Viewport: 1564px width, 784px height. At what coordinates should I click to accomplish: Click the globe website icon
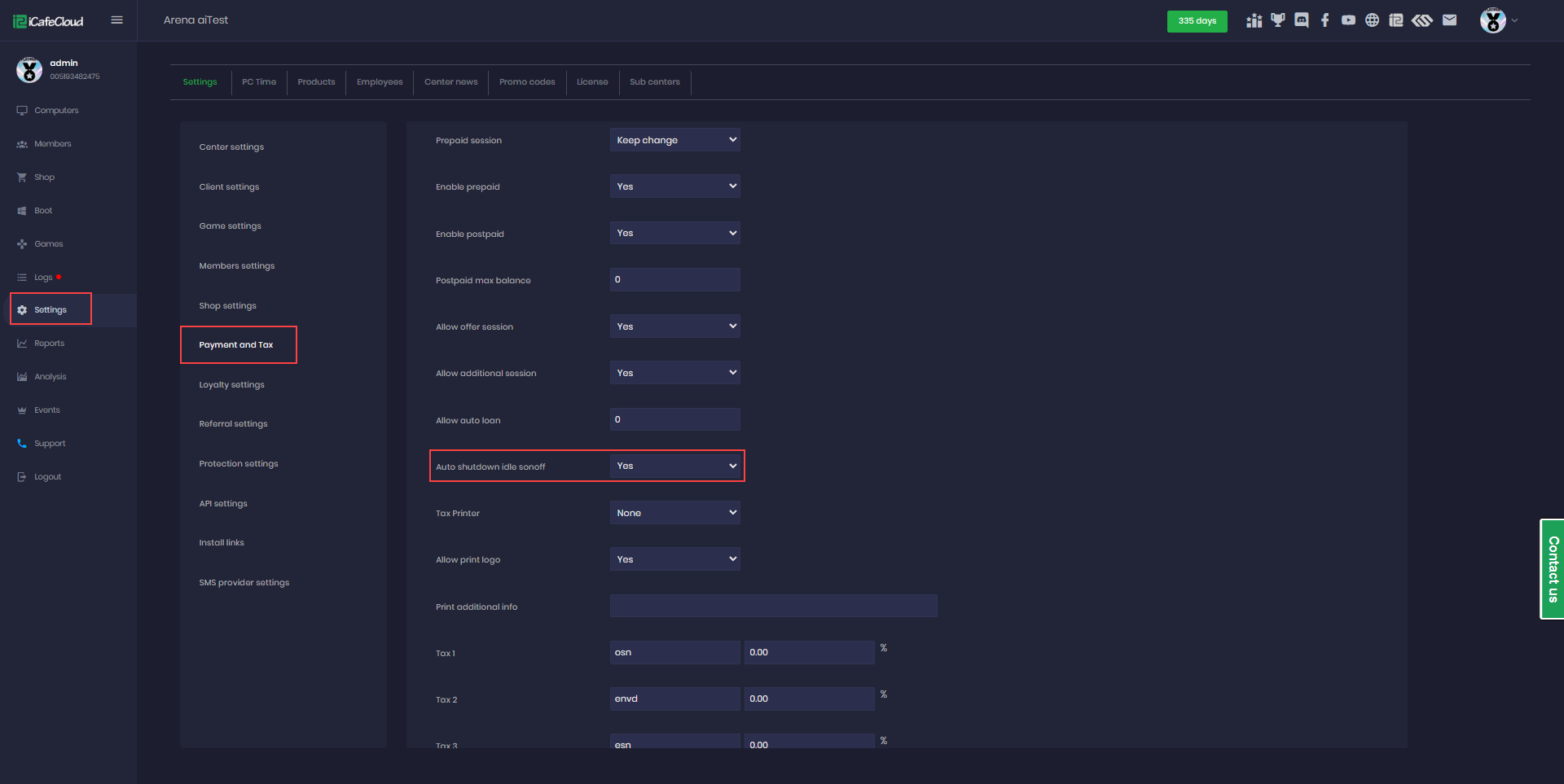coord(1373,20)
